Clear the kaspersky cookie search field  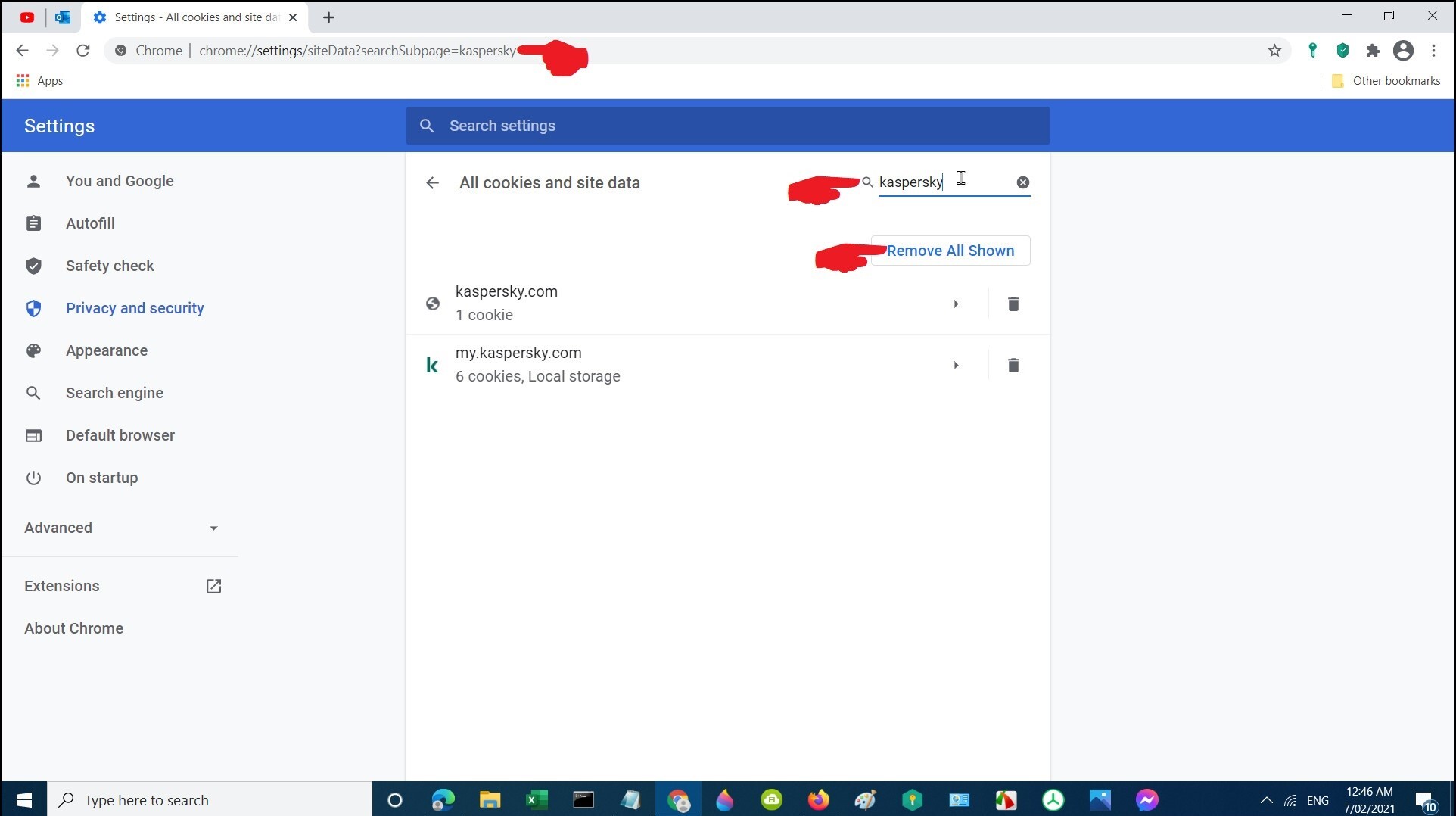tap(1022, 182)
